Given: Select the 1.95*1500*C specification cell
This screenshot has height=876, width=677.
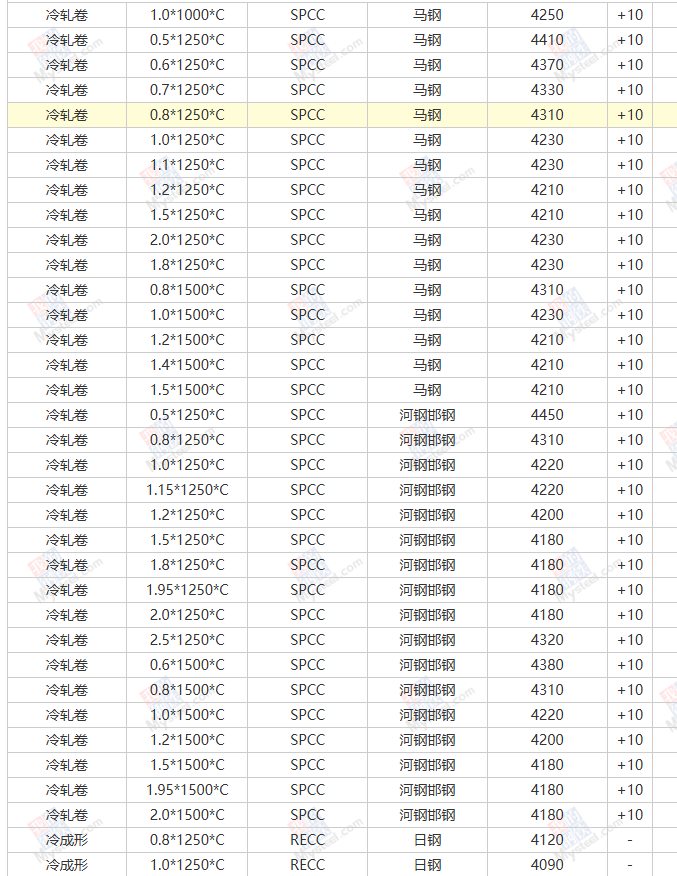Looking at the screenshot, I should [187, 790].
